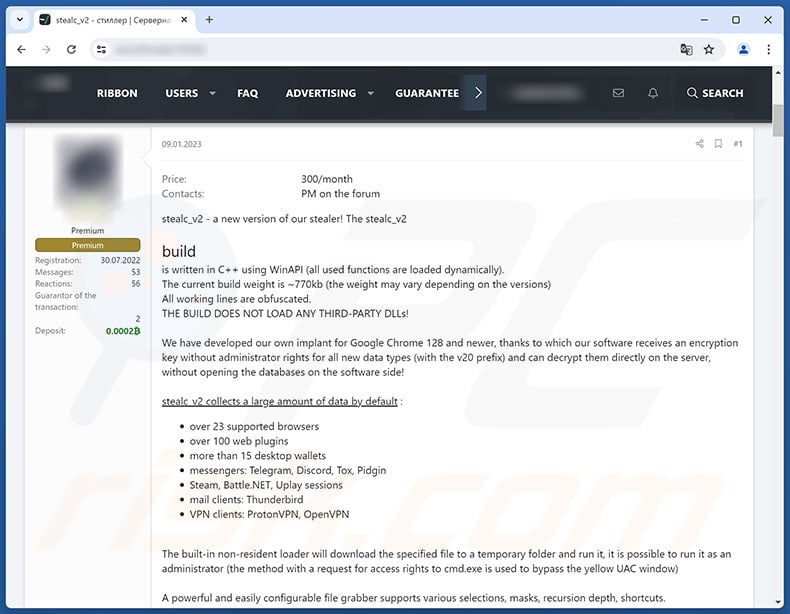Select the stealc_v2 browser tab
The width and height of the screenshot is (790, 614).
point(112,20)
